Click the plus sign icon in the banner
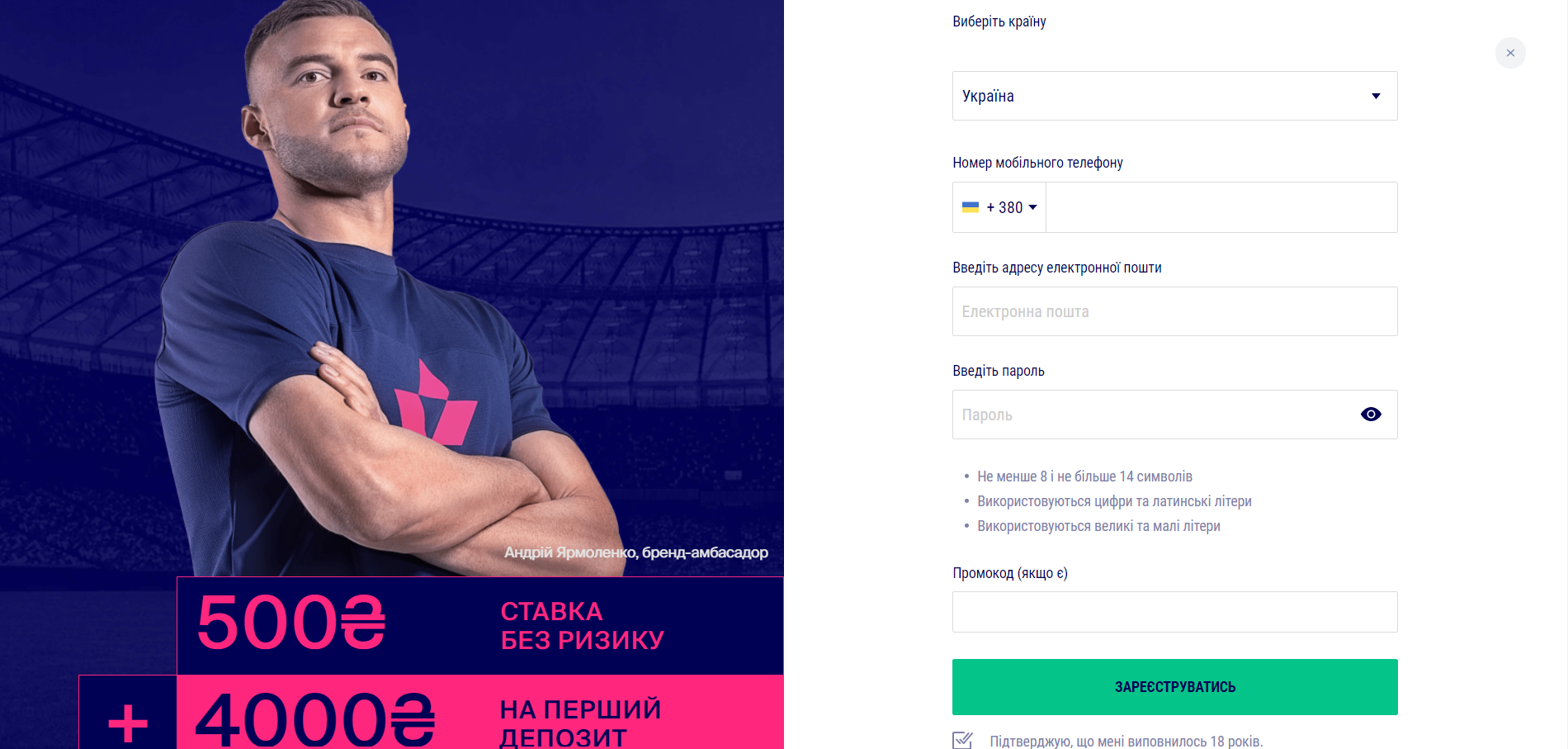This screenshot has height=749, width=1568. [x=128, y=723]
